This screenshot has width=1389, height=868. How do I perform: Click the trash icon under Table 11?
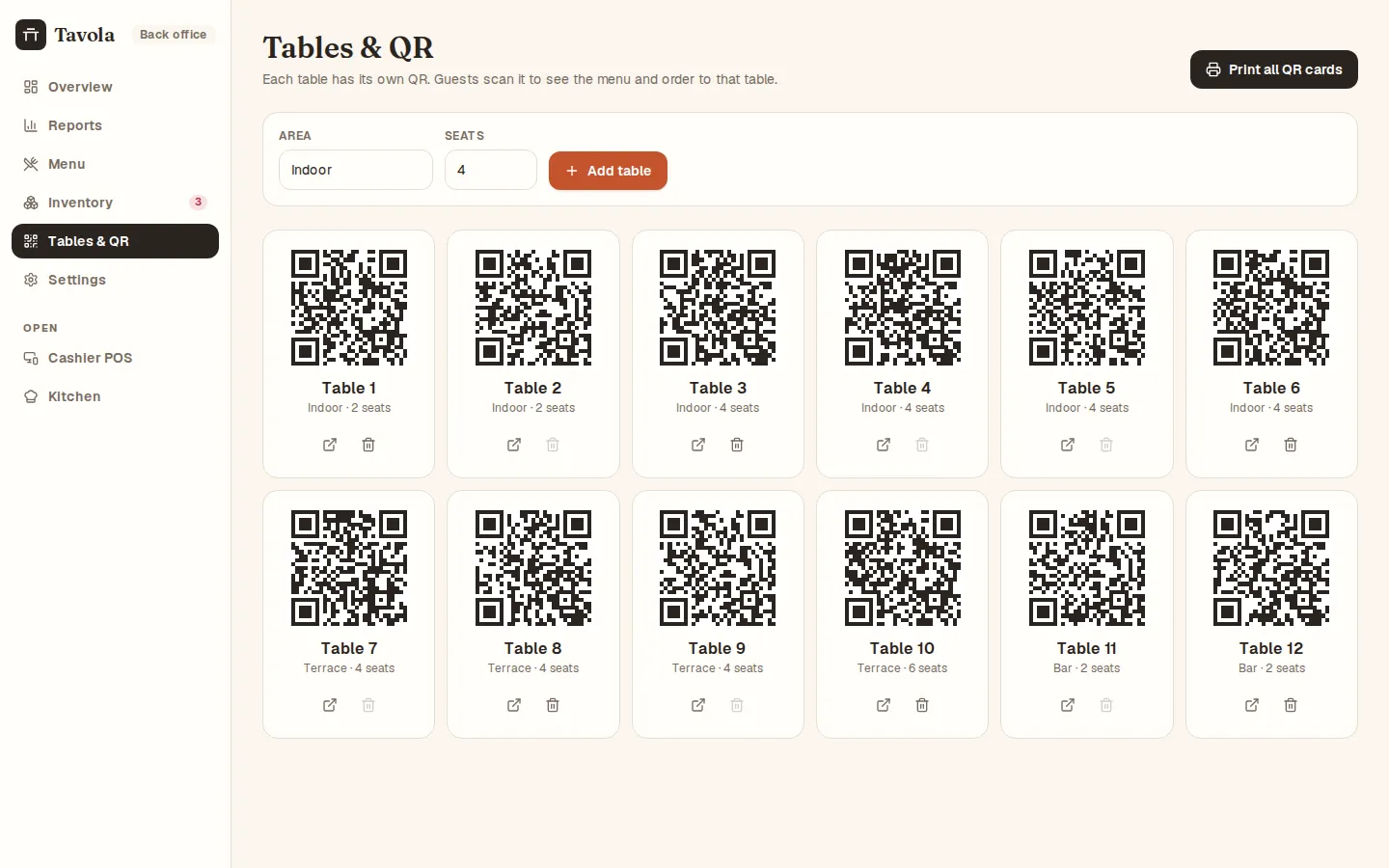coord(1106,705)
